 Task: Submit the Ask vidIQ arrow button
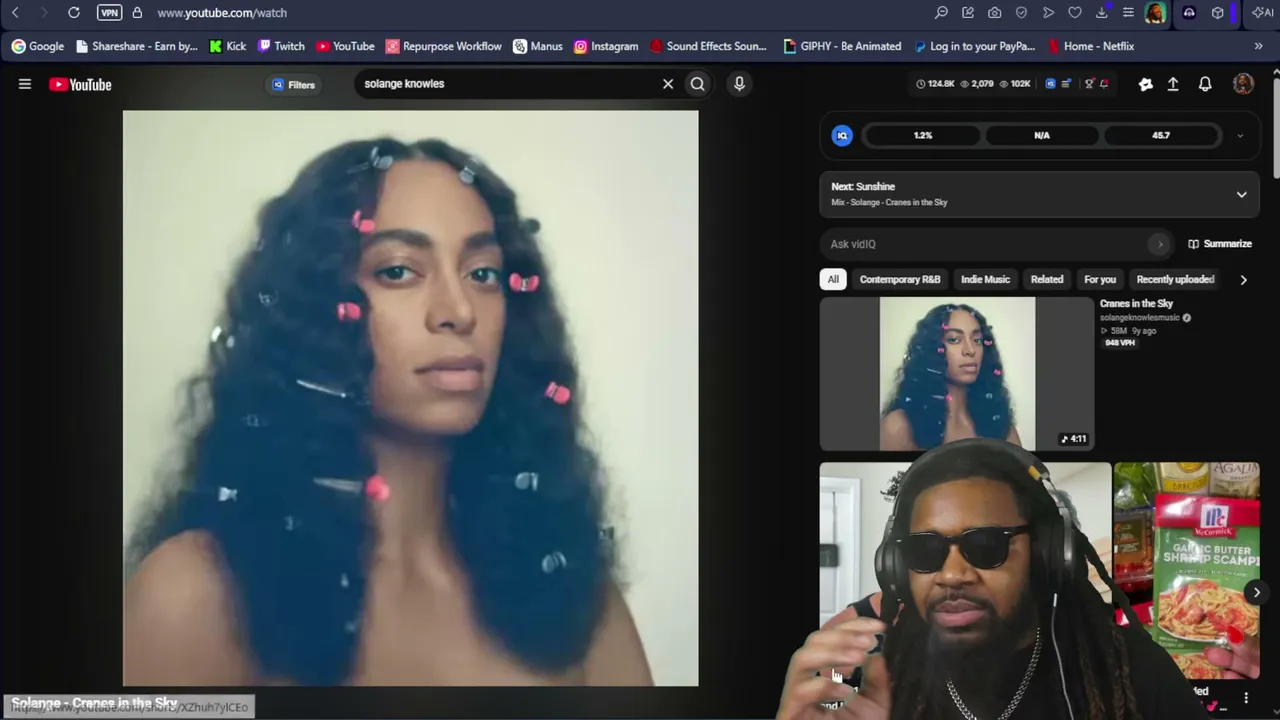click(1160, 244)
